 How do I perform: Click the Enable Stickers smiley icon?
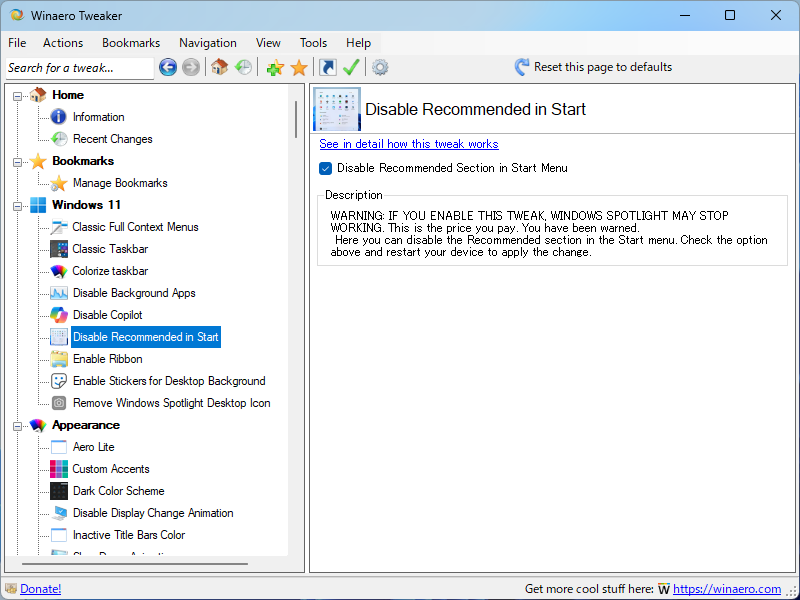coord(59,381)
